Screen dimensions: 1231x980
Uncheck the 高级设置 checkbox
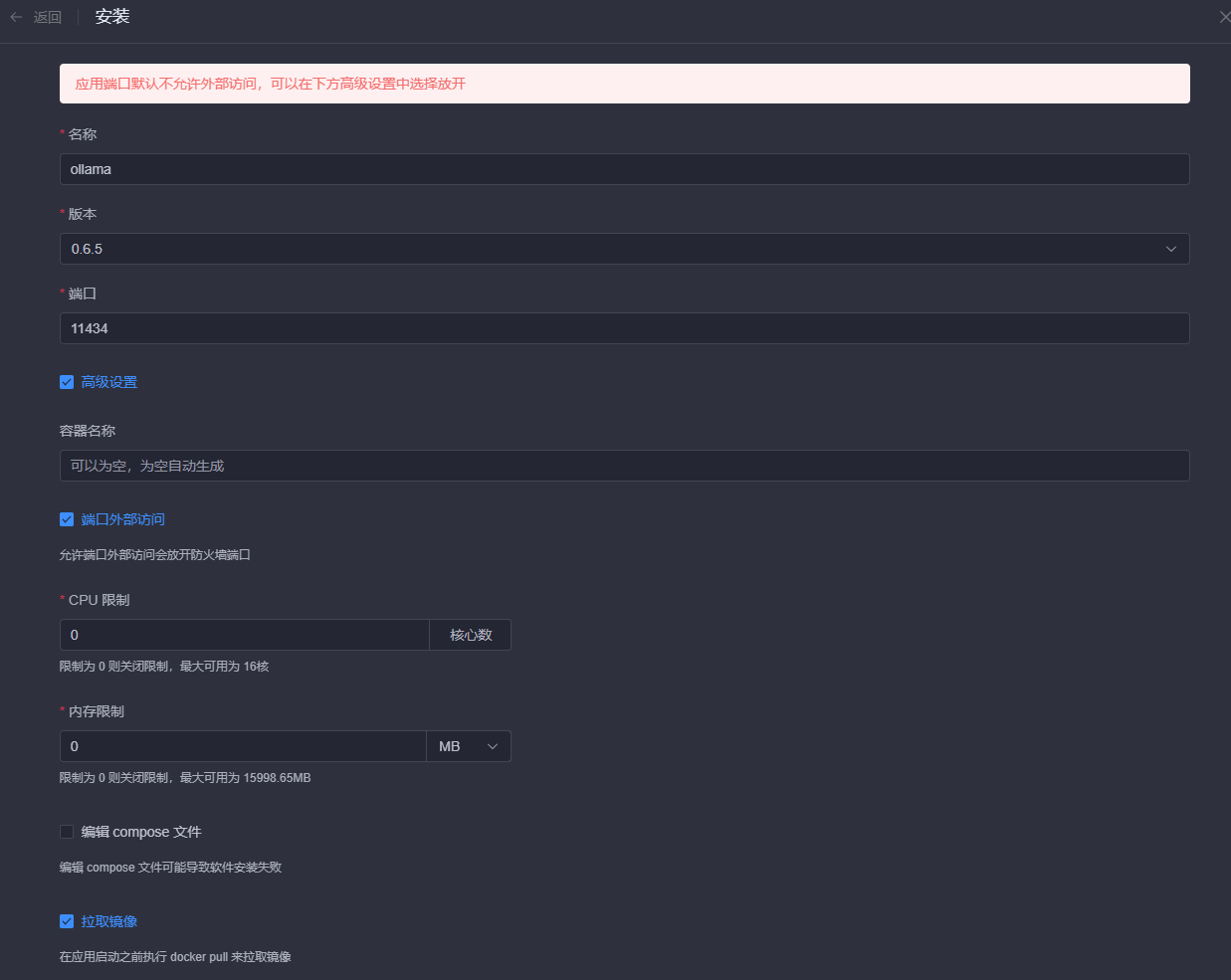[67, 382]
